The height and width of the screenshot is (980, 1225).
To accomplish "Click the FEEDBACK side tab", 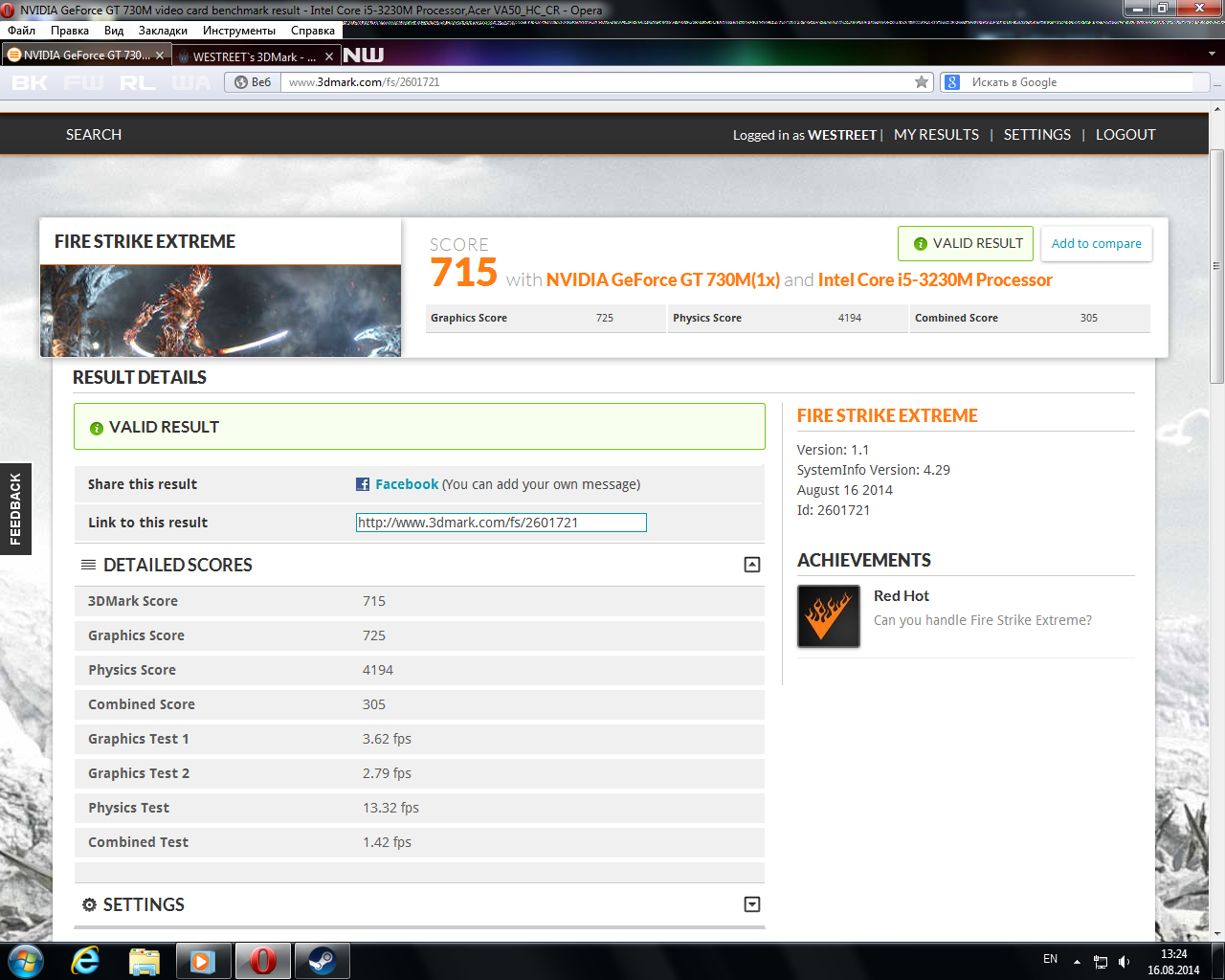I will (15, 509).
